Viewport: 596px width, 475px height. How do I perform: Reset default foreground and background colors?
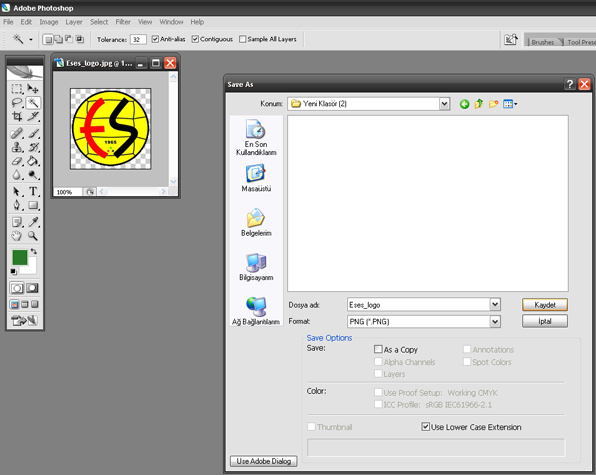click(x=14, y=271)
